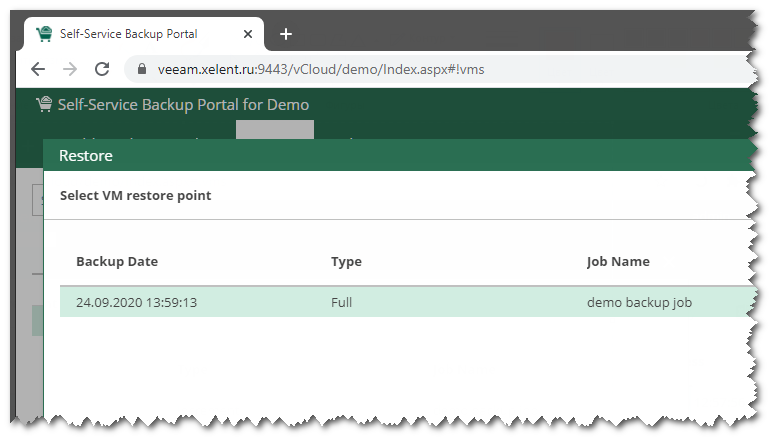Click the Full type cell
Viewport: 775px width, 443px height.
342,303
